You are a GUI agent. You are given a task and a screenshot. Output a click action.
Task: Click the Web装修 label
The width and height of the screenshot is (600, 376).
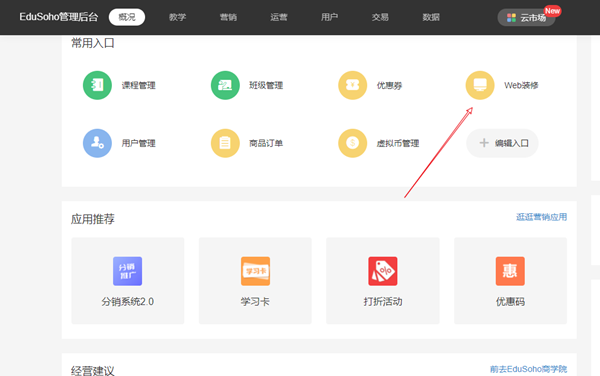[x=521, y=85]
